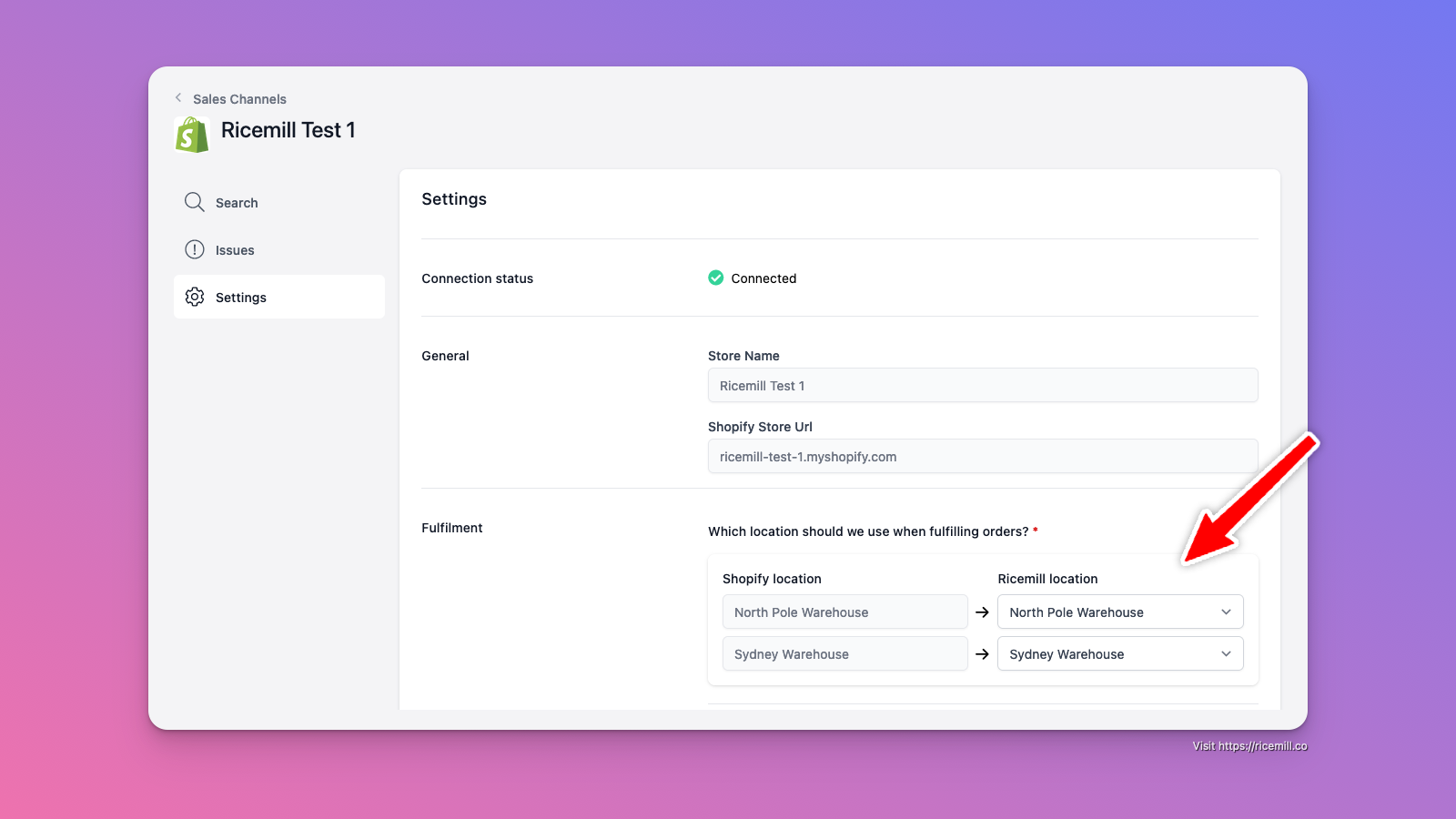This screenshot has width=1456, height=819.
Task: Open the Issues sidebar item
Action: click(279, 250)
